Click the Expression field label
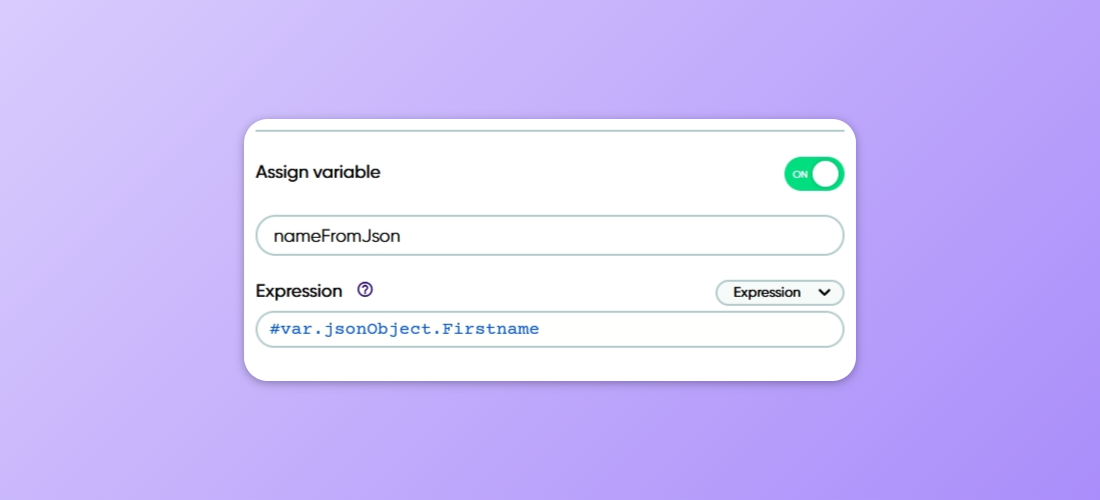This screenshot has height=500, width=1100. (299, 291)
